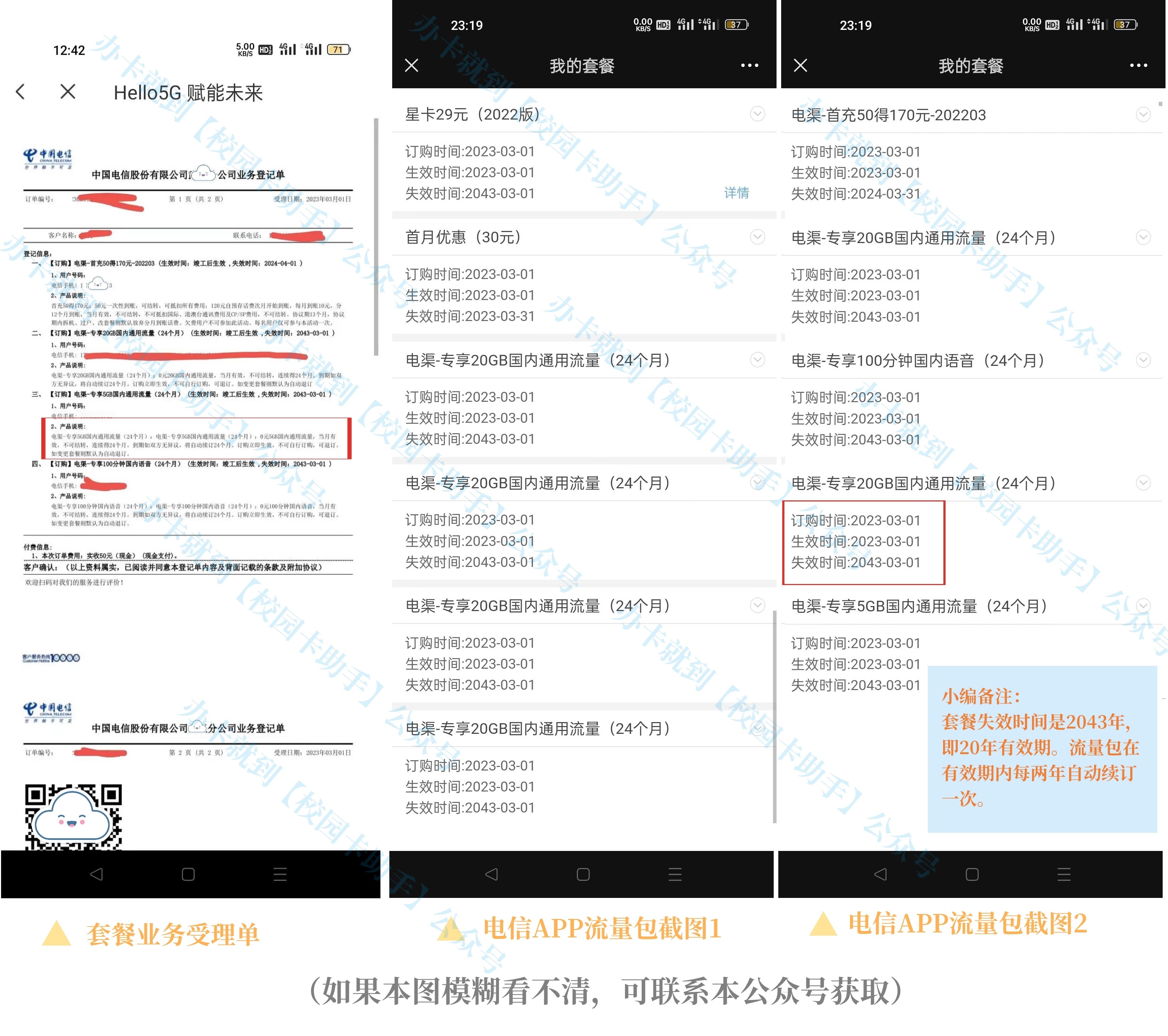Expand the 电渠-首充50得170元-202203 row
Viewport: 1168px width, 1036px height.
[1143, 114]
